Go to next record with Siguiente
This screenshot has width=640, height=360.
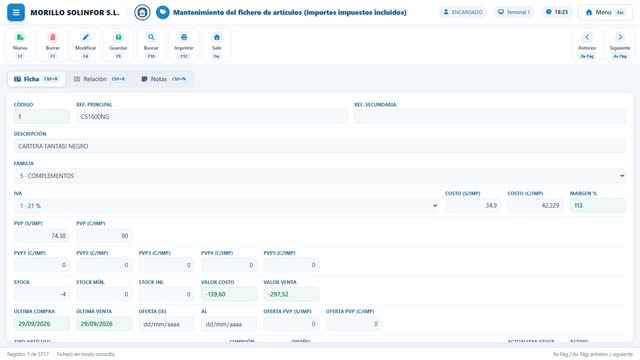click(620, 46)
